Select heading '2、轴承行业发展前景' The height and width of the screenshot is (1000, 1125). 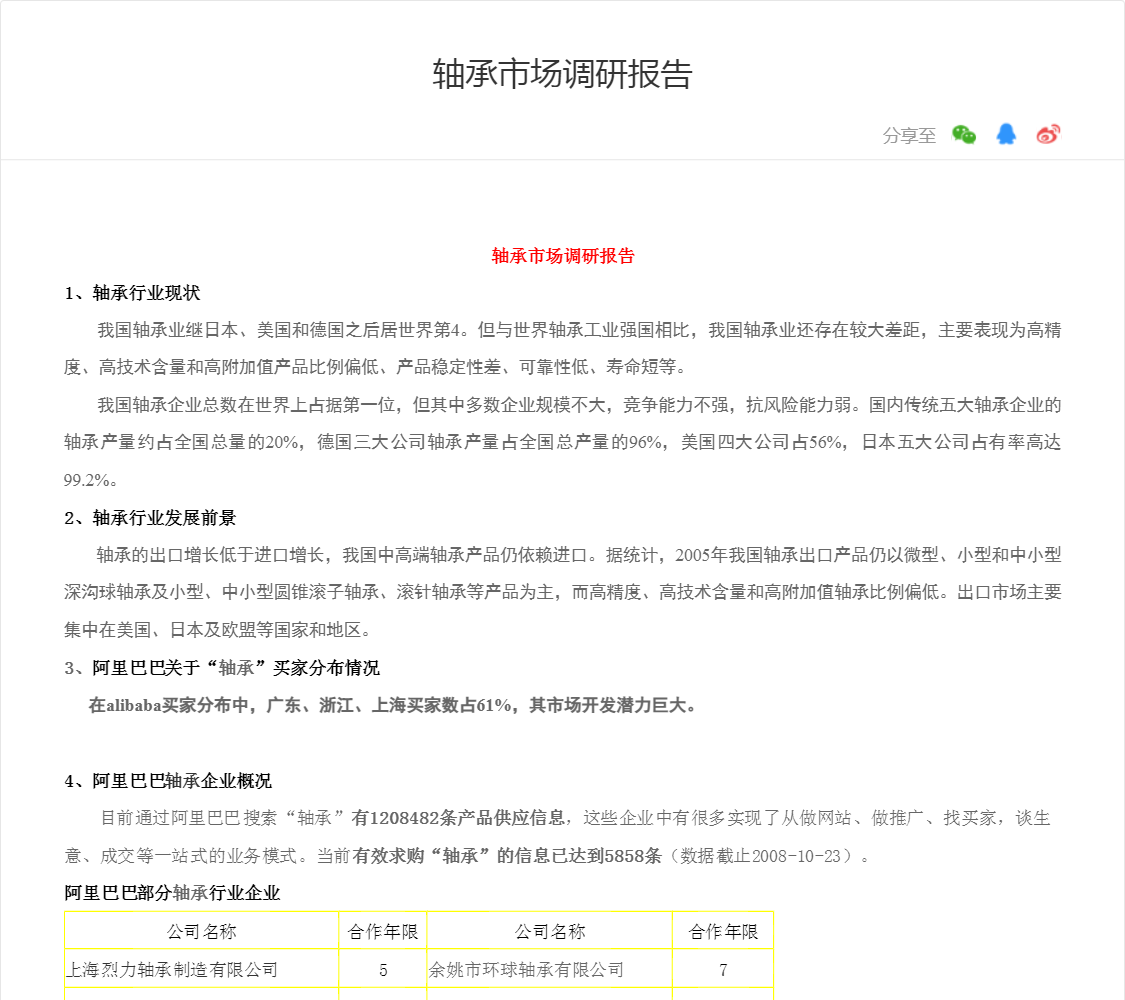(150, 518)
